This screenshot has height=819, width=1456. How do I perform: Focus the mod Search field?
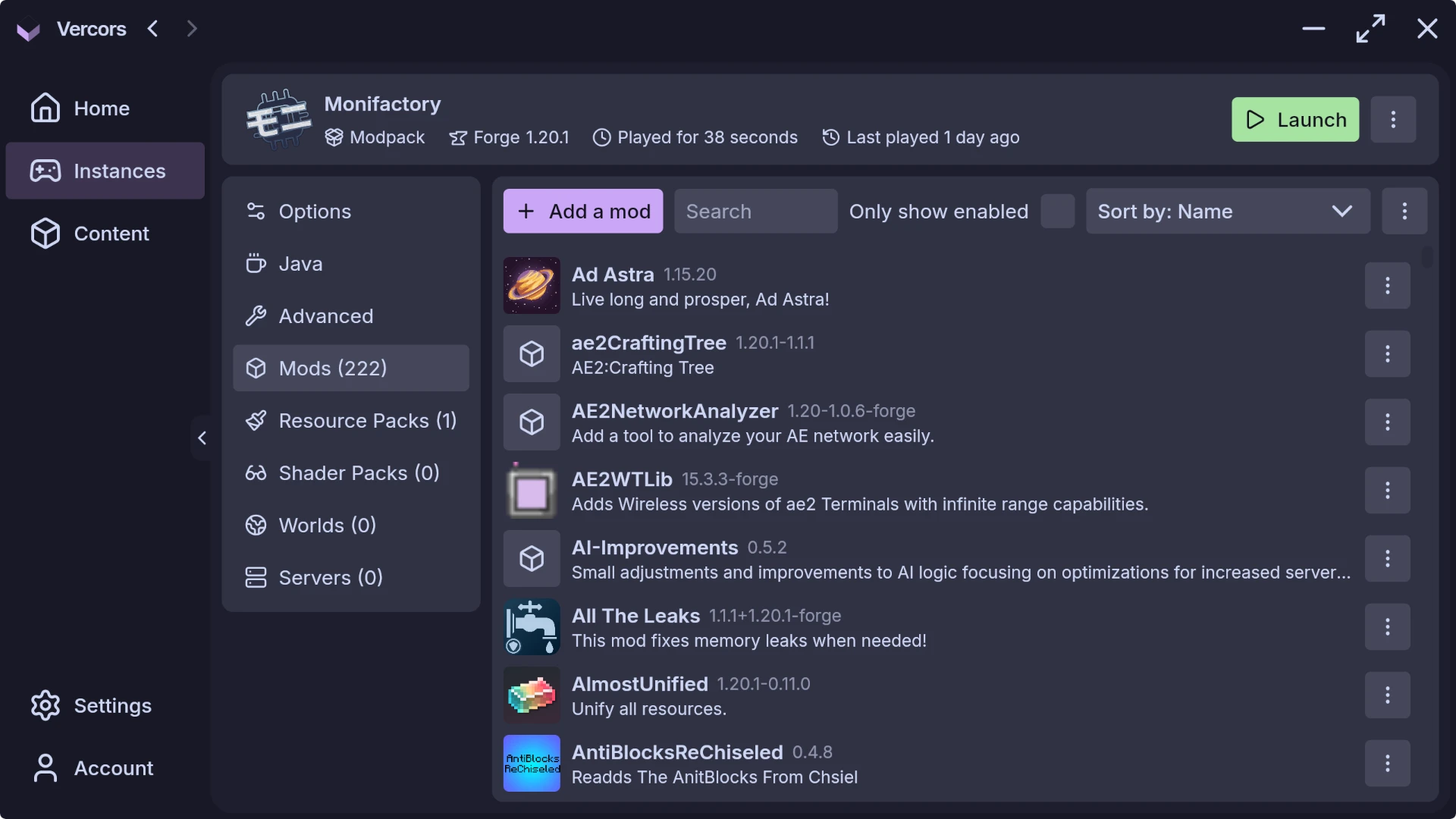pyautogui.click(x=756, y=211)
